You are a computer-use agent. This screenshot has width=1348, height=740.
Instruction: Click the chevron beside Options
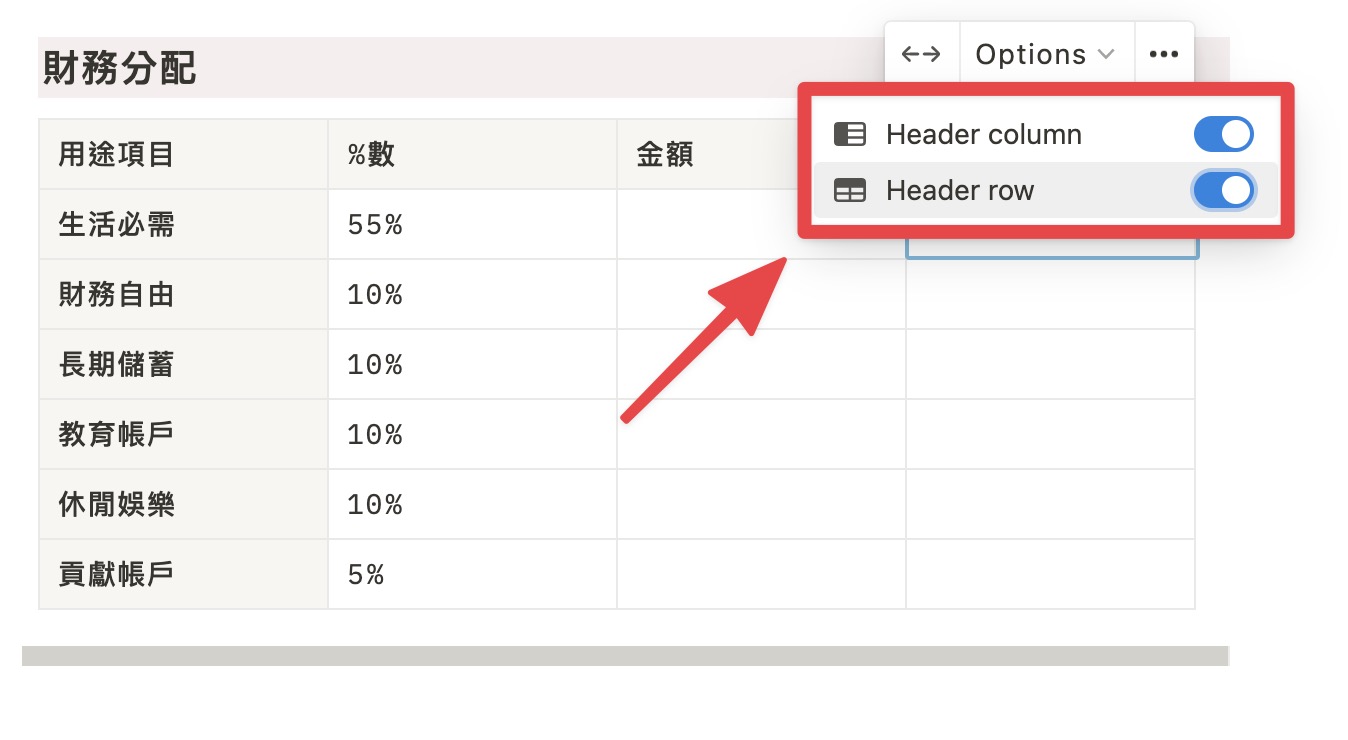click(x=1106, y=54)
